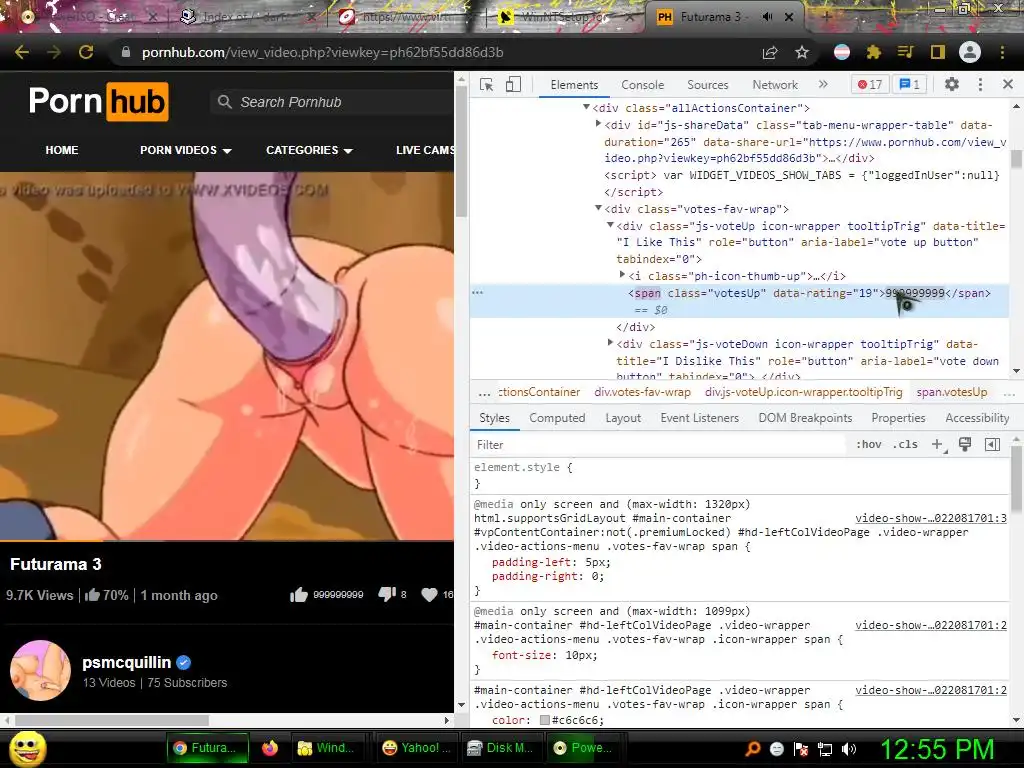
Task: Click the Filter field in Styles pane
Action: pos(660,445)
